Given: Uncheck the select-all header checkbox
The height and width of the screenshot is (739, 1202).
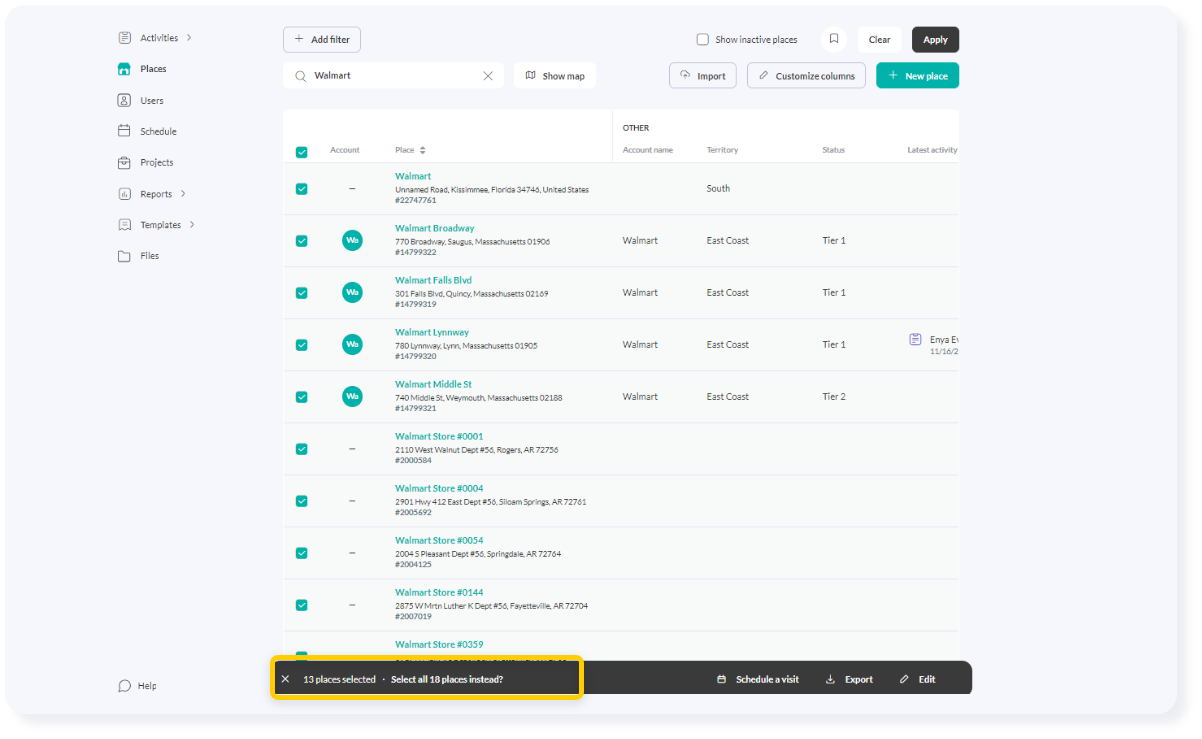Looking at the screenshot, I should [x=302, y=152].
